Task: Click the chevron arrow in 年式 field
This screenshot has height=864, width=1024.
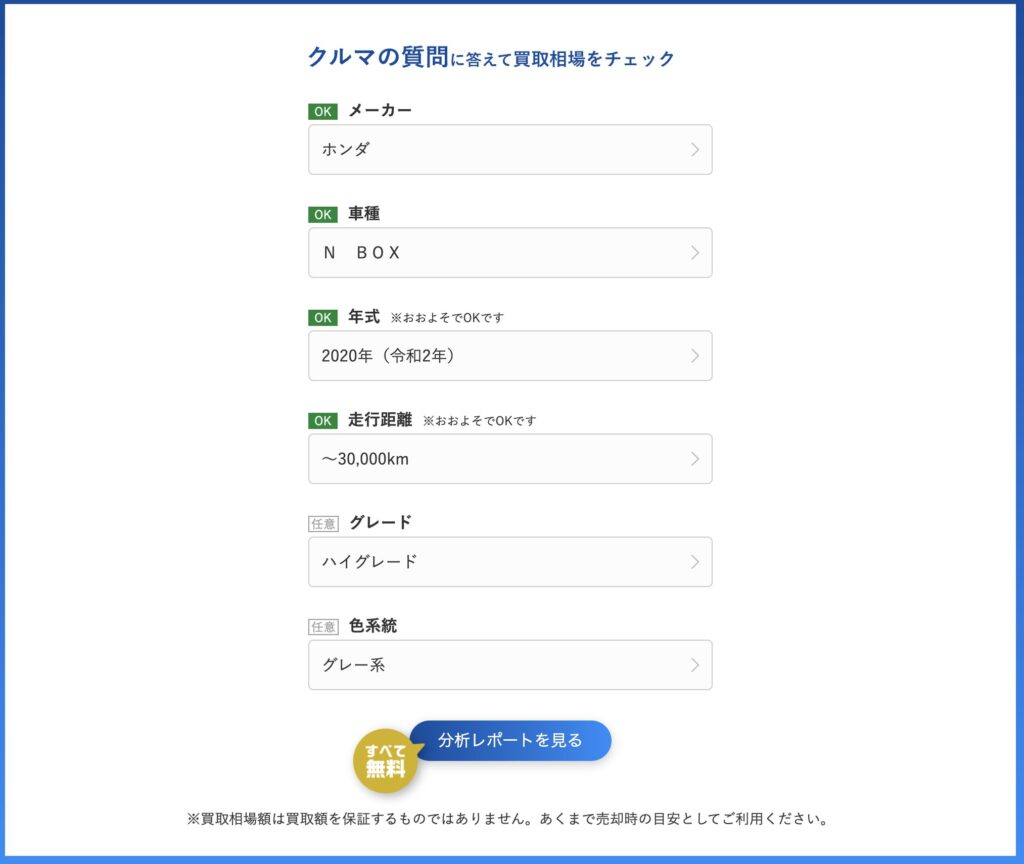Action: [x=695, y=356]
